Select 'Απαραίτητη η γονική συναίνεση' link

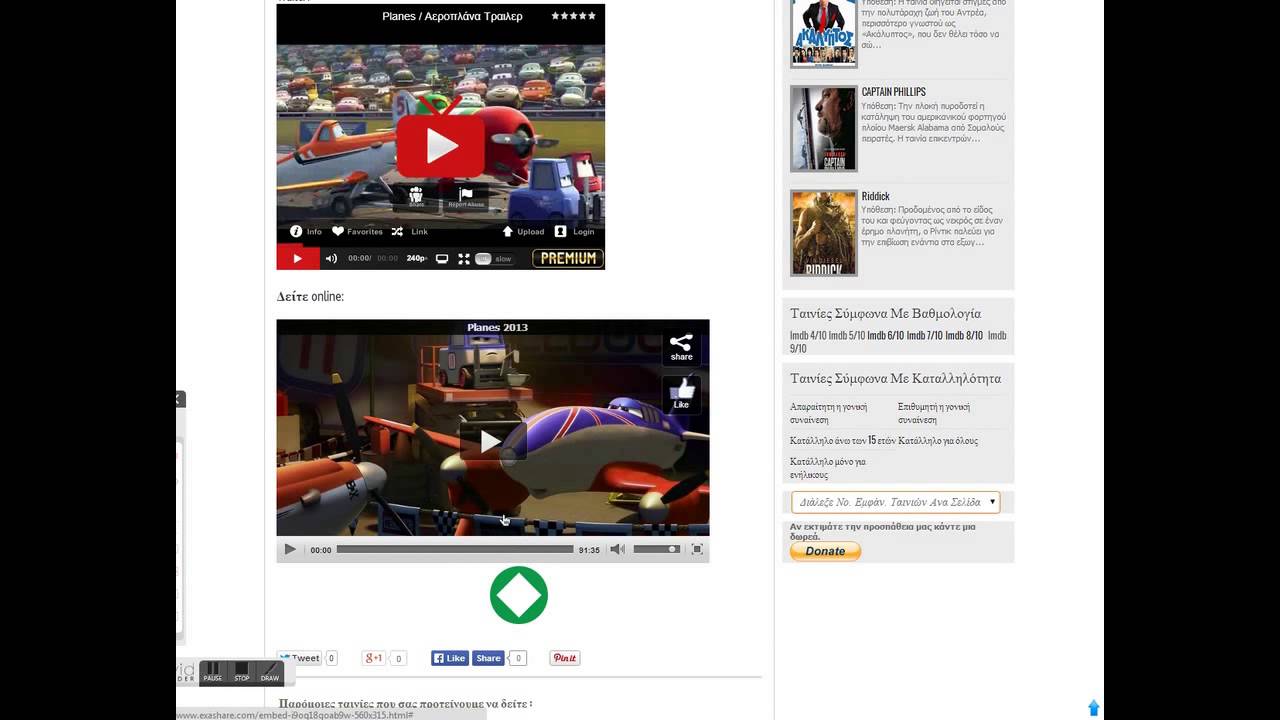[x=828, y=413]
